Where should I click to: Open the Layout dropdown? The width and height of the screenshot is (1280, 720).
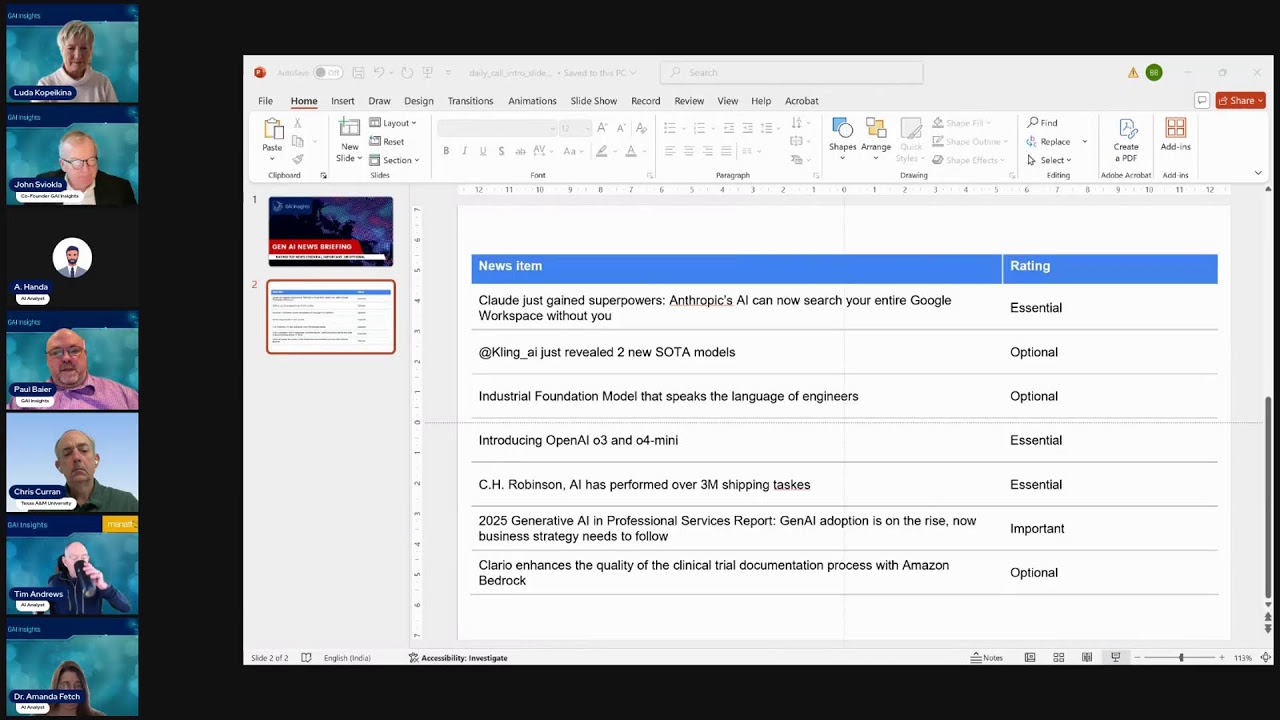393,123
